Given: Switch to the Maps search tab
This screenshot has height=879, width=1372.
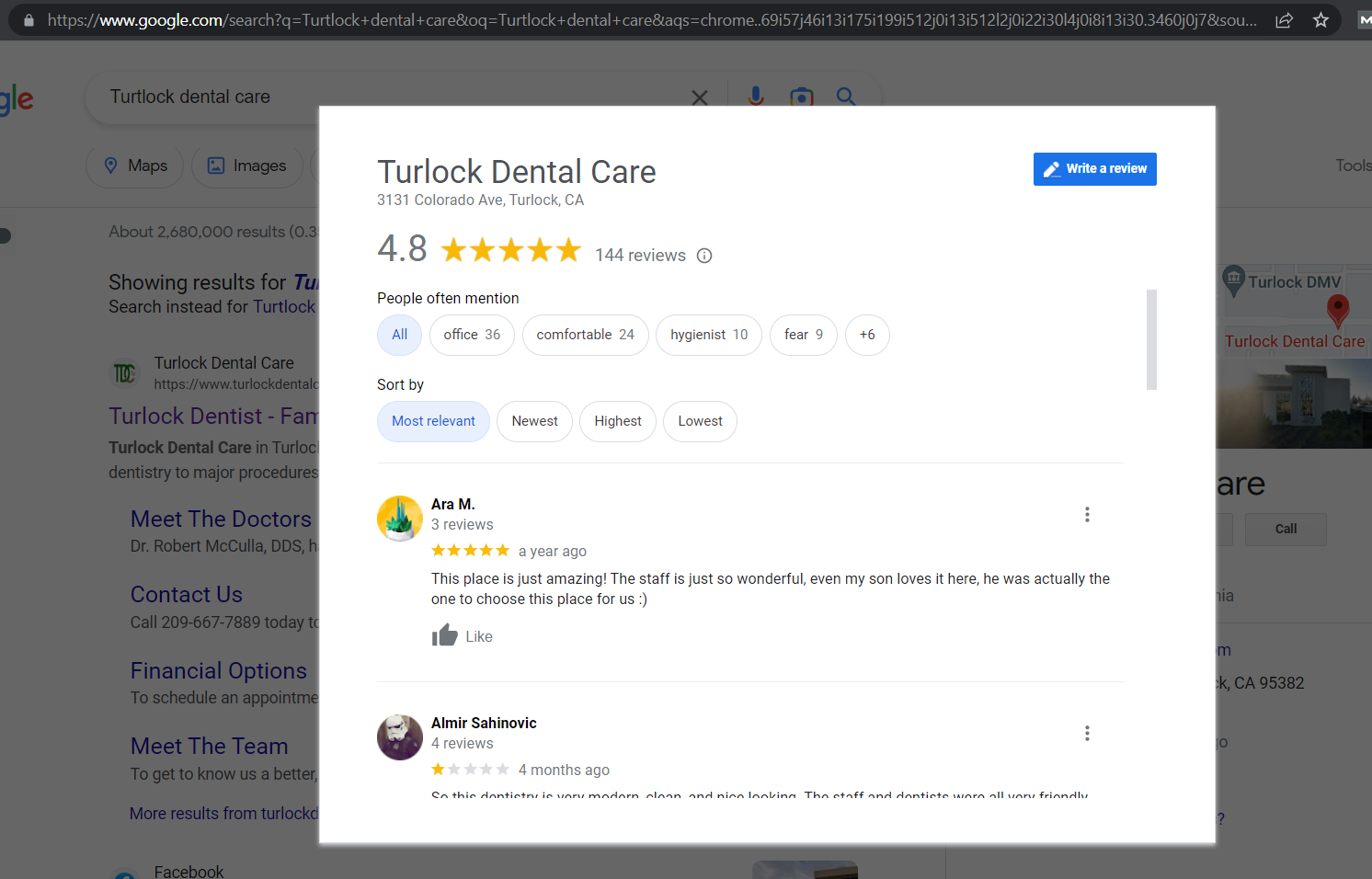Looking at the screenshot, I should (135, 166).
